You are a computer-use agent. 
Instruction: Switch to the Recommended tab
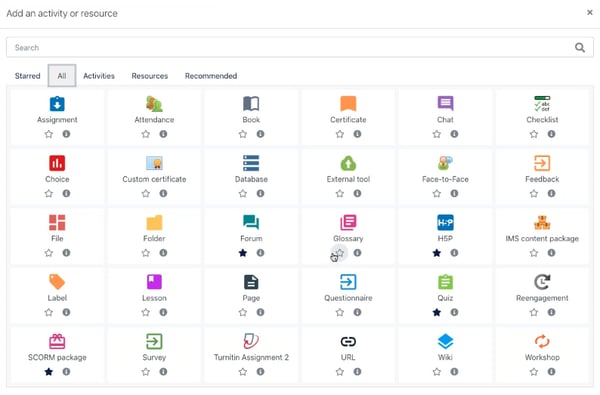point(211,76)
